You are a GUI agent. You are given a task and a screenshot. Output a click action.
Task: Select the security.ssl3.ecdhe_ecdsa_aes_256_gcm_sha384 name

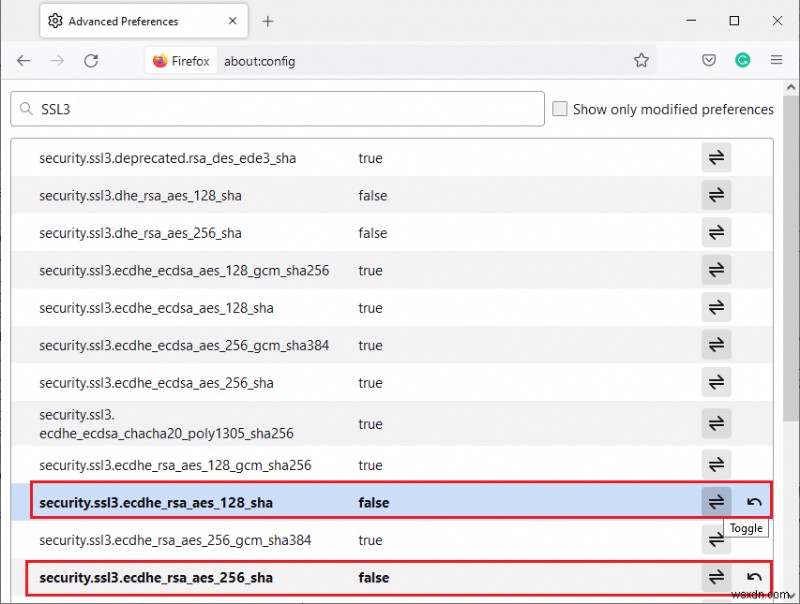point(184,345)
